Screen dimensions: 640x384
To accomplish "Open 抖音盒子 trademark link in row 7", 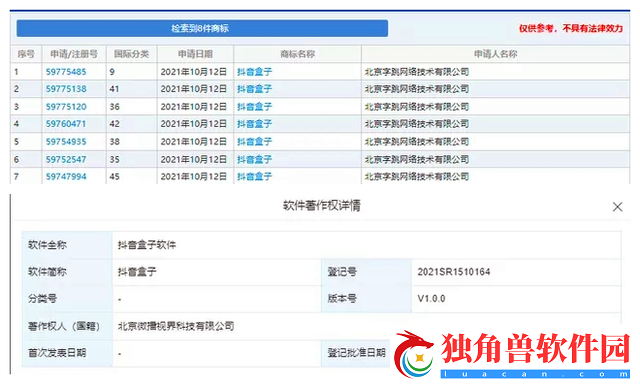I will point(254,176).
